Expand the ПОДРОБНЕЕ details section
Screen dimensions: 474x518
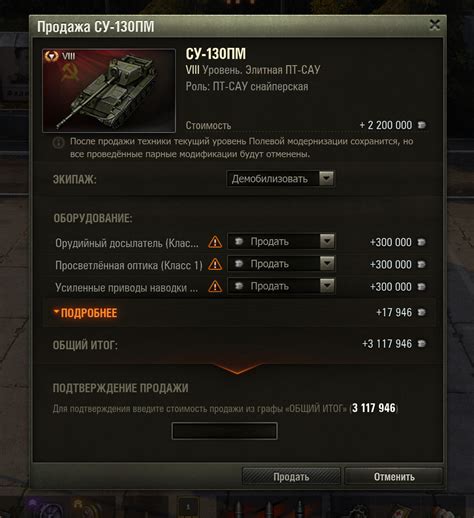pos(85,313)
